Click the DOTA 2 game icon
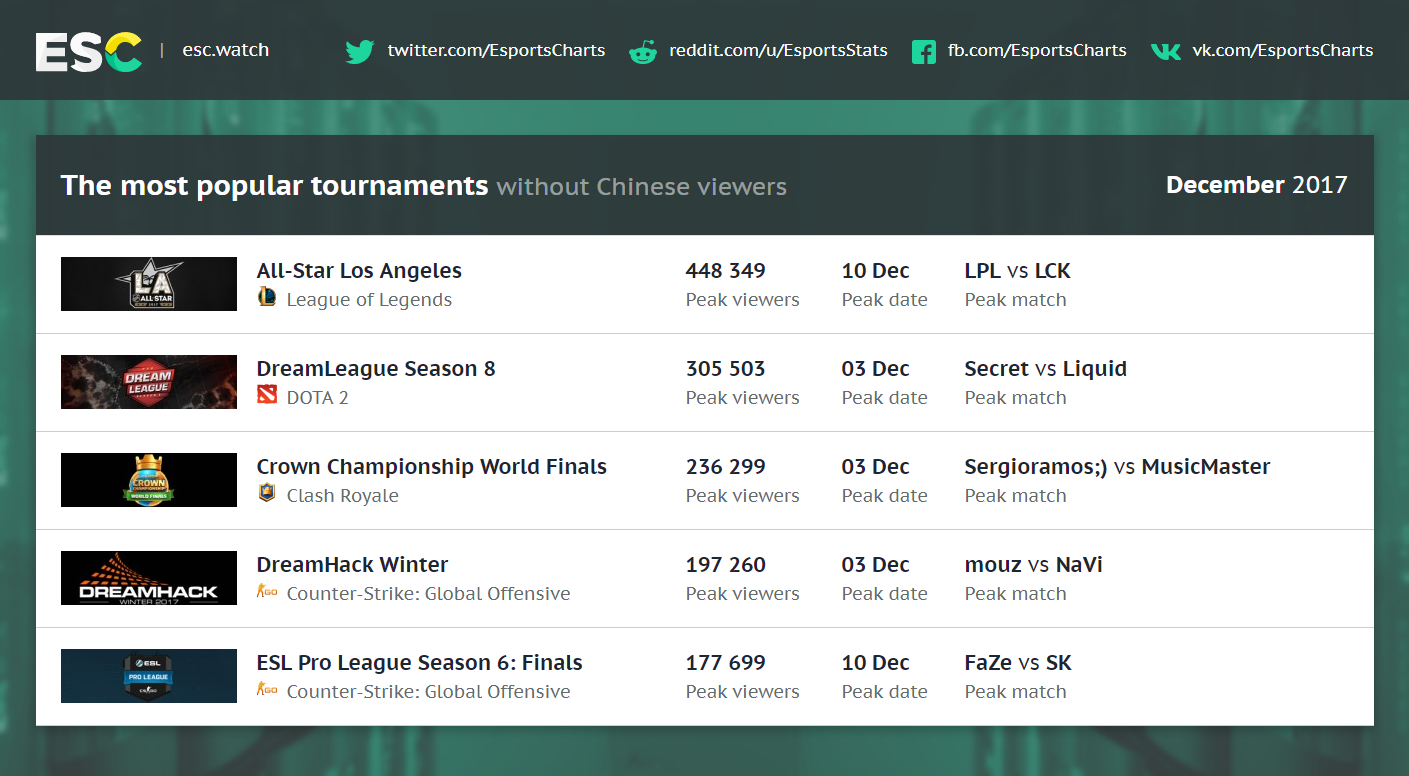The width and height of the screenshot is (1409, 776). (x=267, y=396)
